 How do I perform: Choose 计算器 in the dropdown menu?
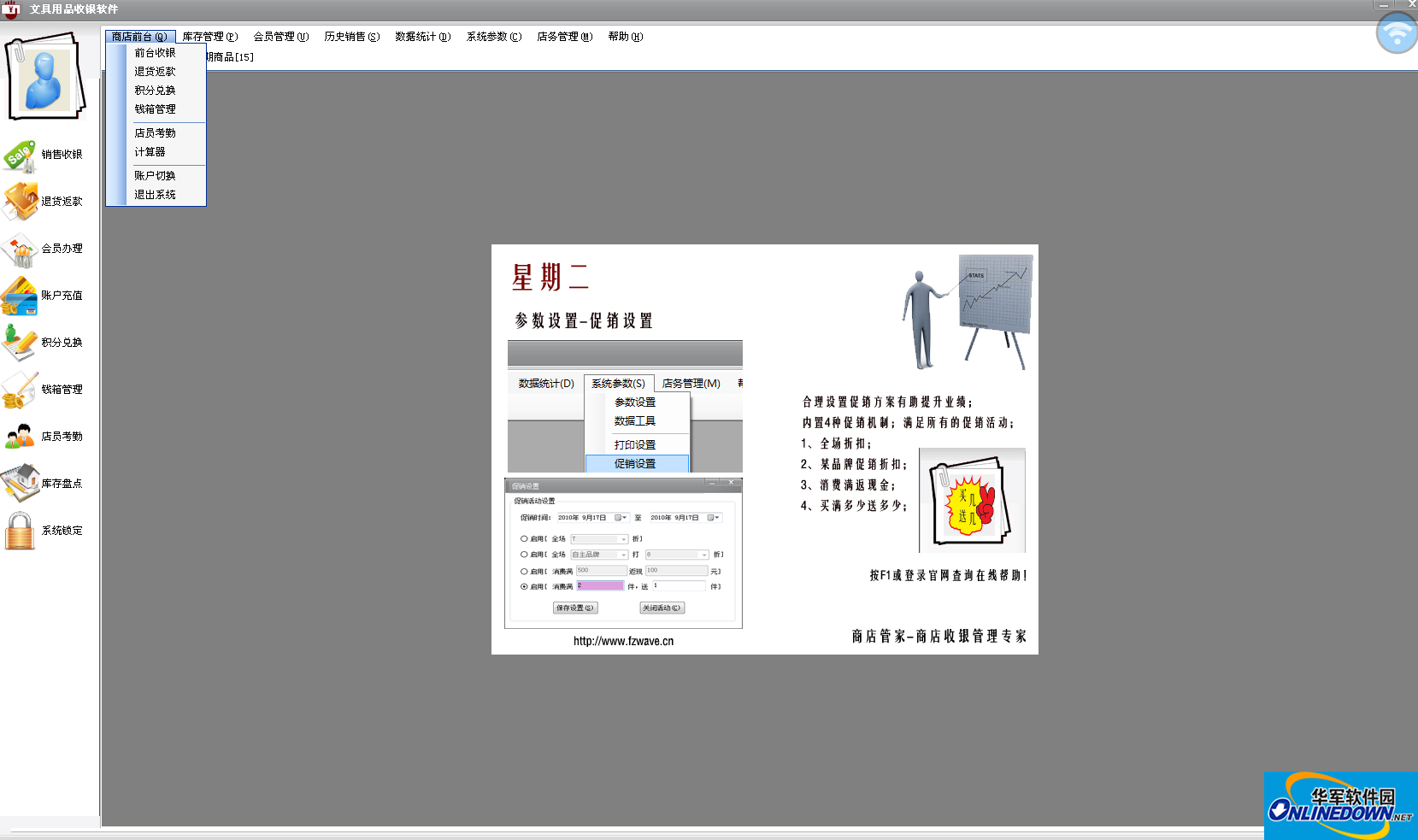[x=150, y=152]
